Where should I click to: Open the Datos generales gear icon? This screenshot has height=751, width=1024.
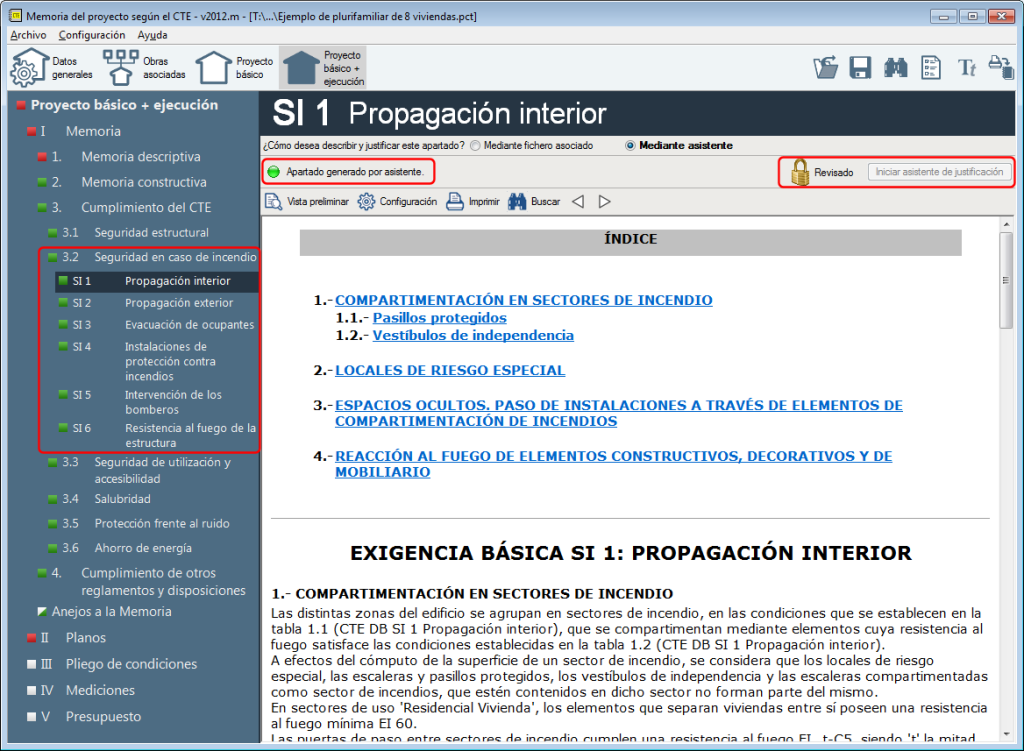(28, 68)
